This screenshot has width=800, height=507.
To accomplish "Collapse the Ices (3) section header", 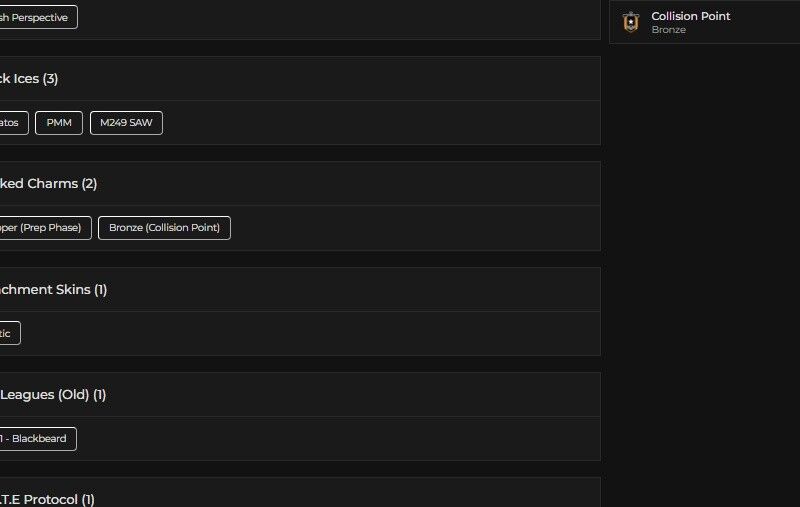I will pyautogui.click(x=30, y=79).
